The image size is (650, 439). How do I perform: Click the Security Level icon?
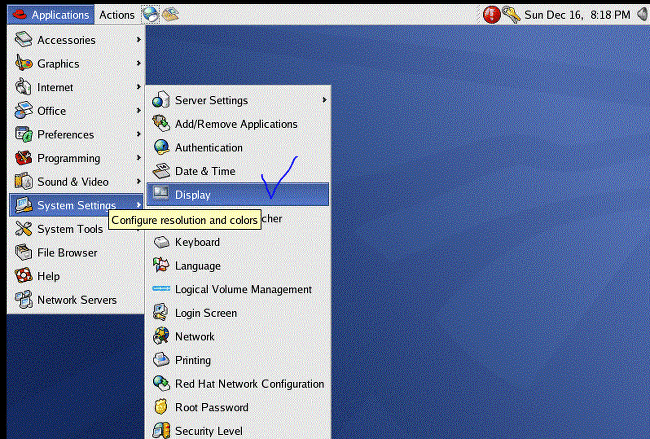coord(161,431)
